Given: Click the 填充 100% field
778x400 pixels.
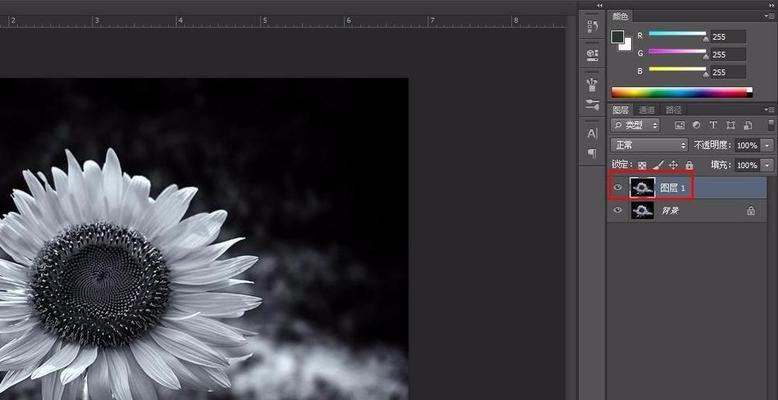Looking at the screenshot, I should 747,165.
